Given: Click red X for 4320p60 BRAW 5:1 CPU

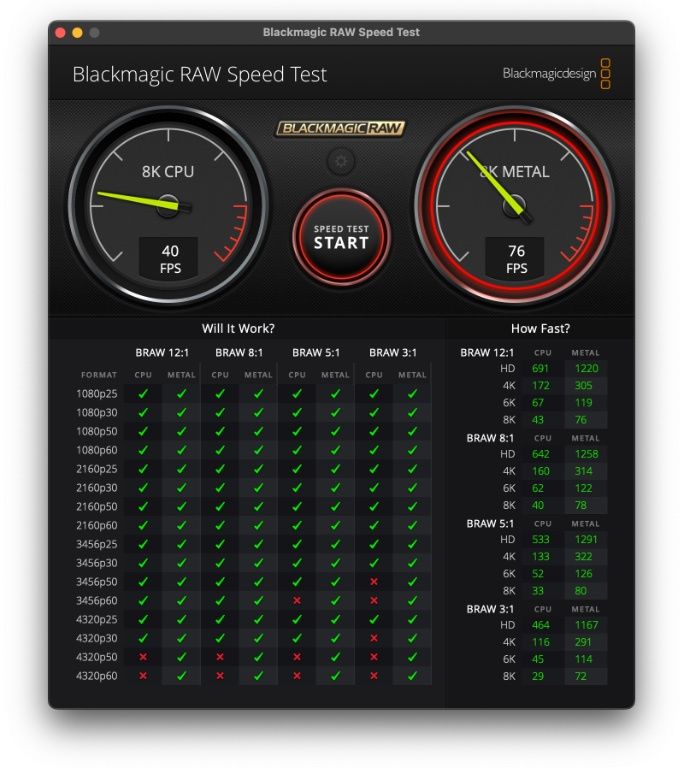Looking at the screenshot, I should (x=297, y=676).
